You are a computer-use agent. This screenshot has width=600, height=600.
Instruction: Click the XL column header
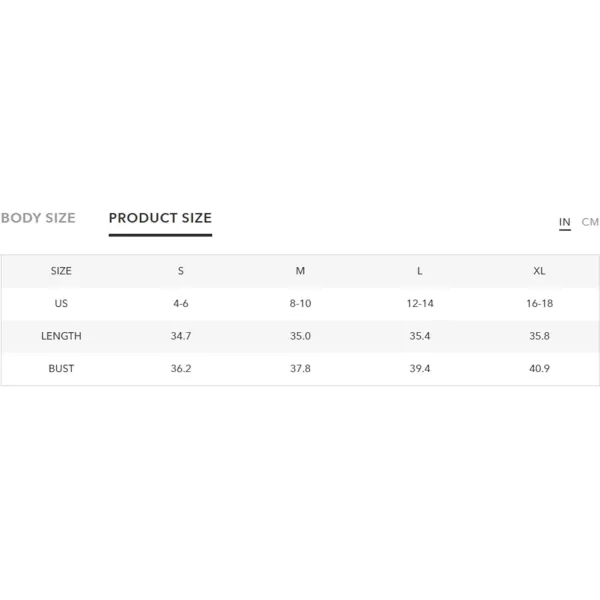(539, 271)
